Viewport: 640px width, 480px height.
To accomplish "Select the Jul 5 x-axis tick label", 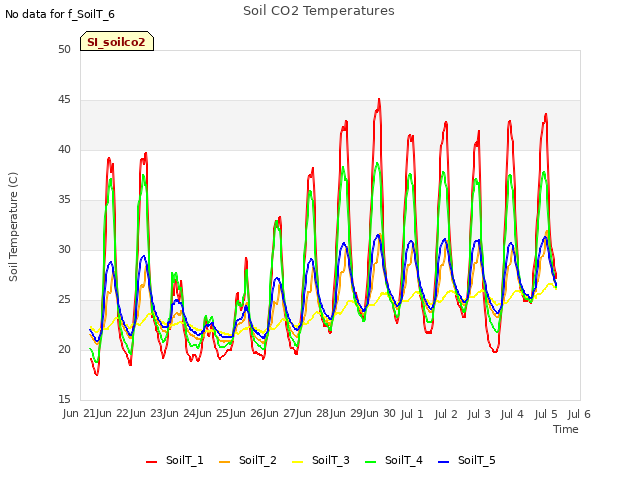I will tap(546, 414).
